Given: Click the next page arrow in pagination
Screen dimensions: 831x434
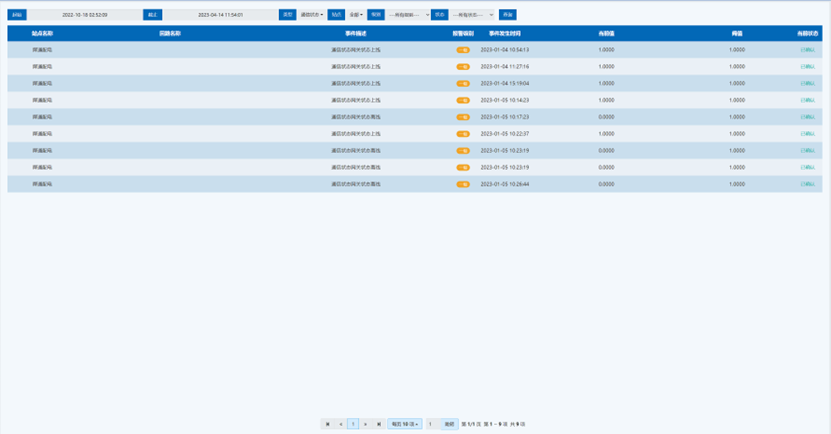Looking at the screenshot, I should tap(366, 424).
